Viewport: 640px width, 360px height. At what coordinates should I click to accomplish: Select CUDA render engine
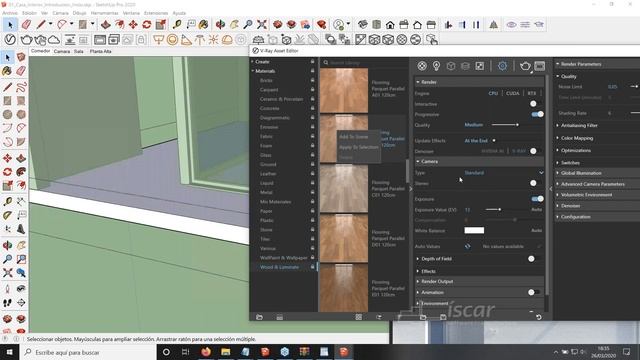click(513, 93)
